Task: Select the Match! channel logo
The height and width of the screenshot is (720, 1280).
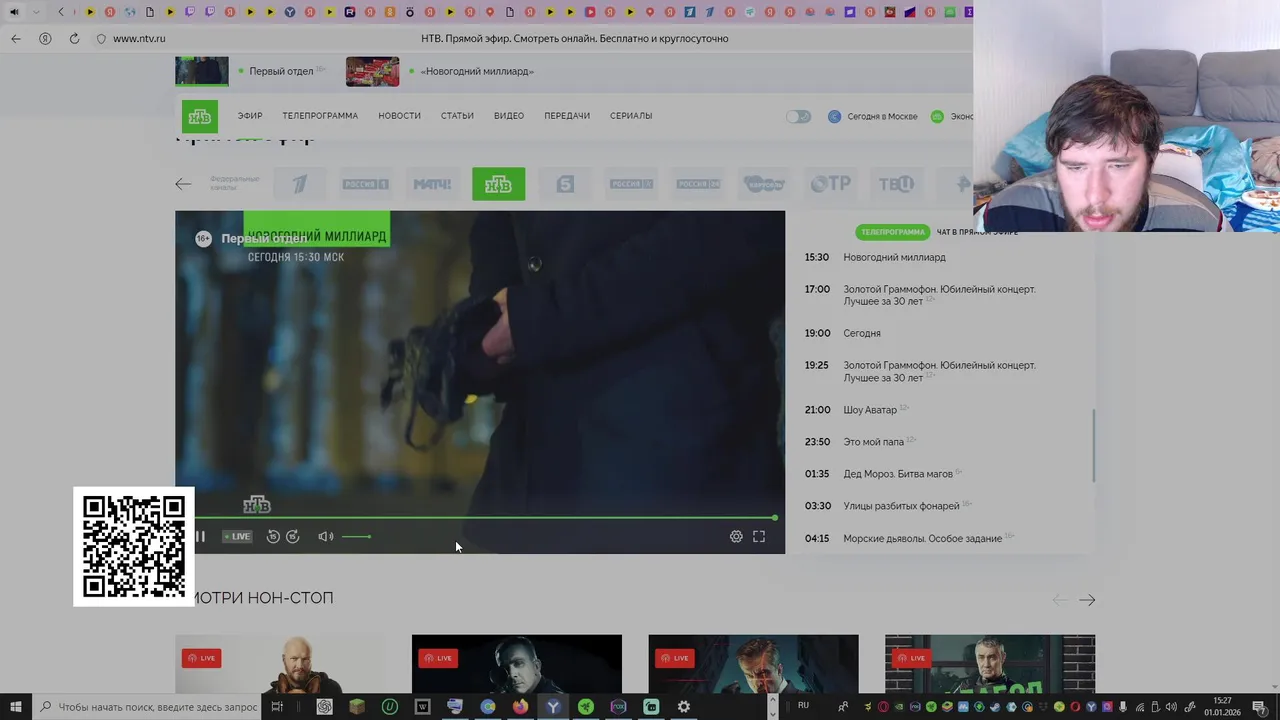Action: [x=432, y=184]
